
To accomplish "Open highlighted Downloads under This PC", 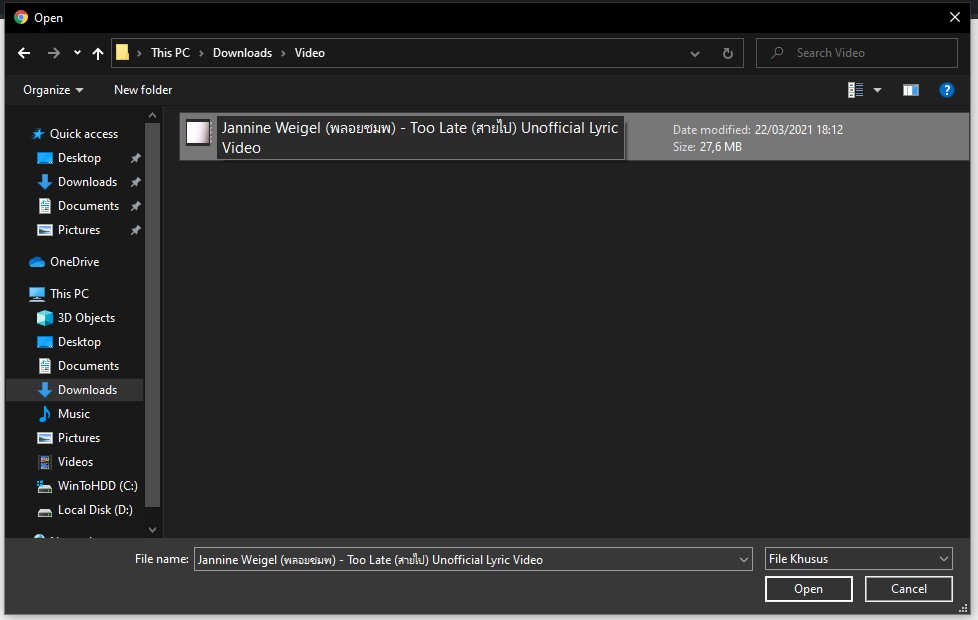I will 75,390.
